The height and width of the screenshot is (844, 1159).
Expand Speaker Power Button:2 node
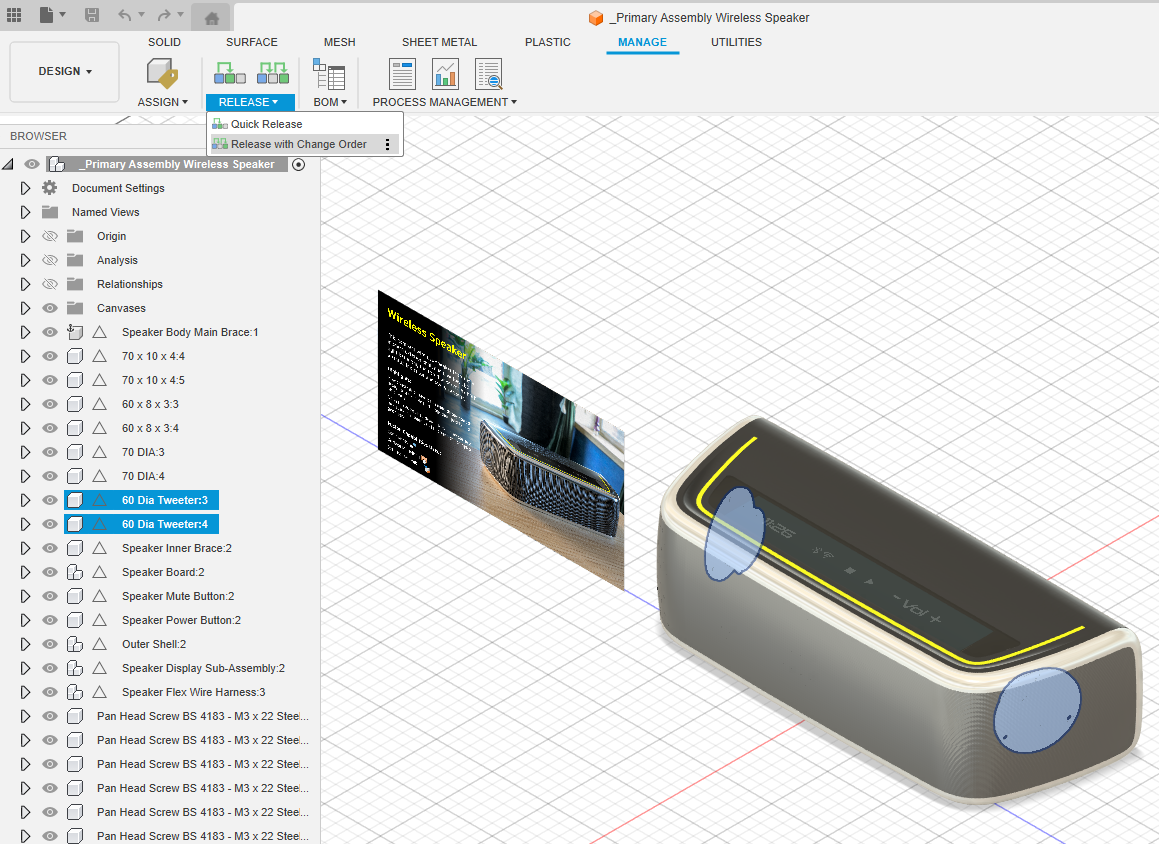point(25,620)
